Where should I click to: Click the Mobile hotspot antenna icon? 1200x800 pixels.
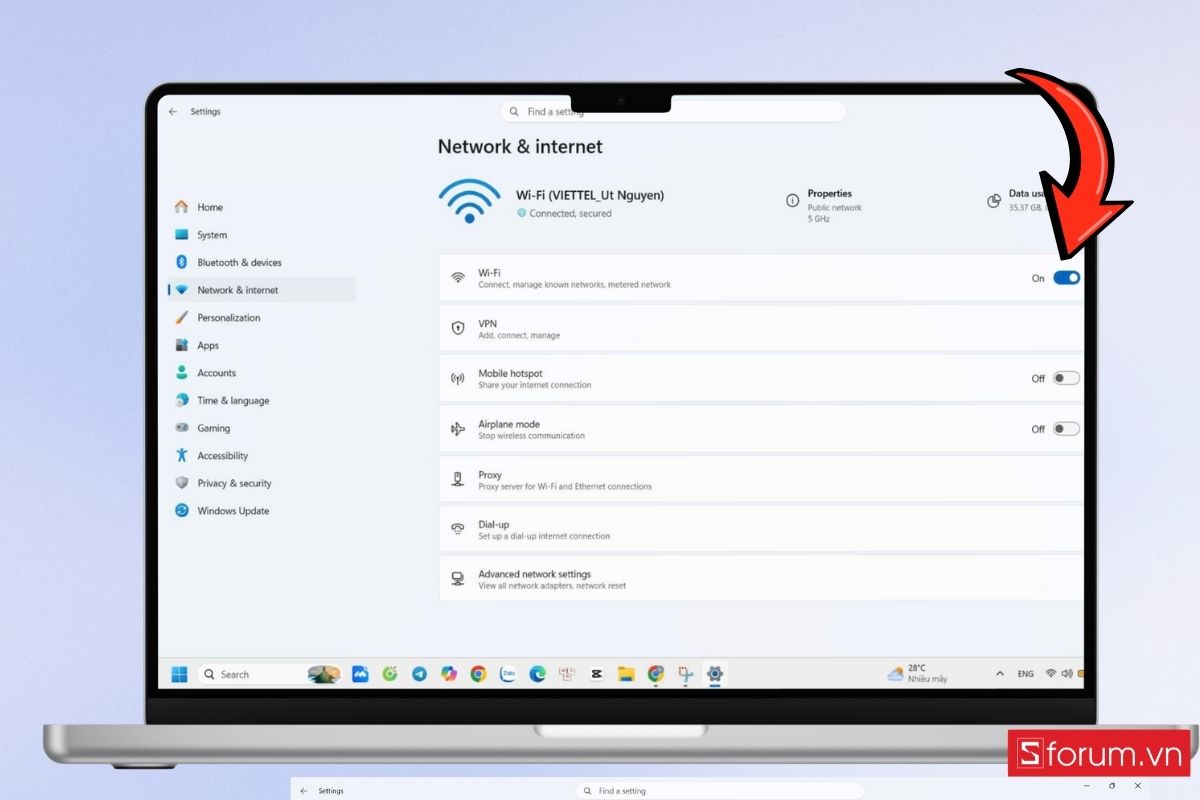[458, 379]
